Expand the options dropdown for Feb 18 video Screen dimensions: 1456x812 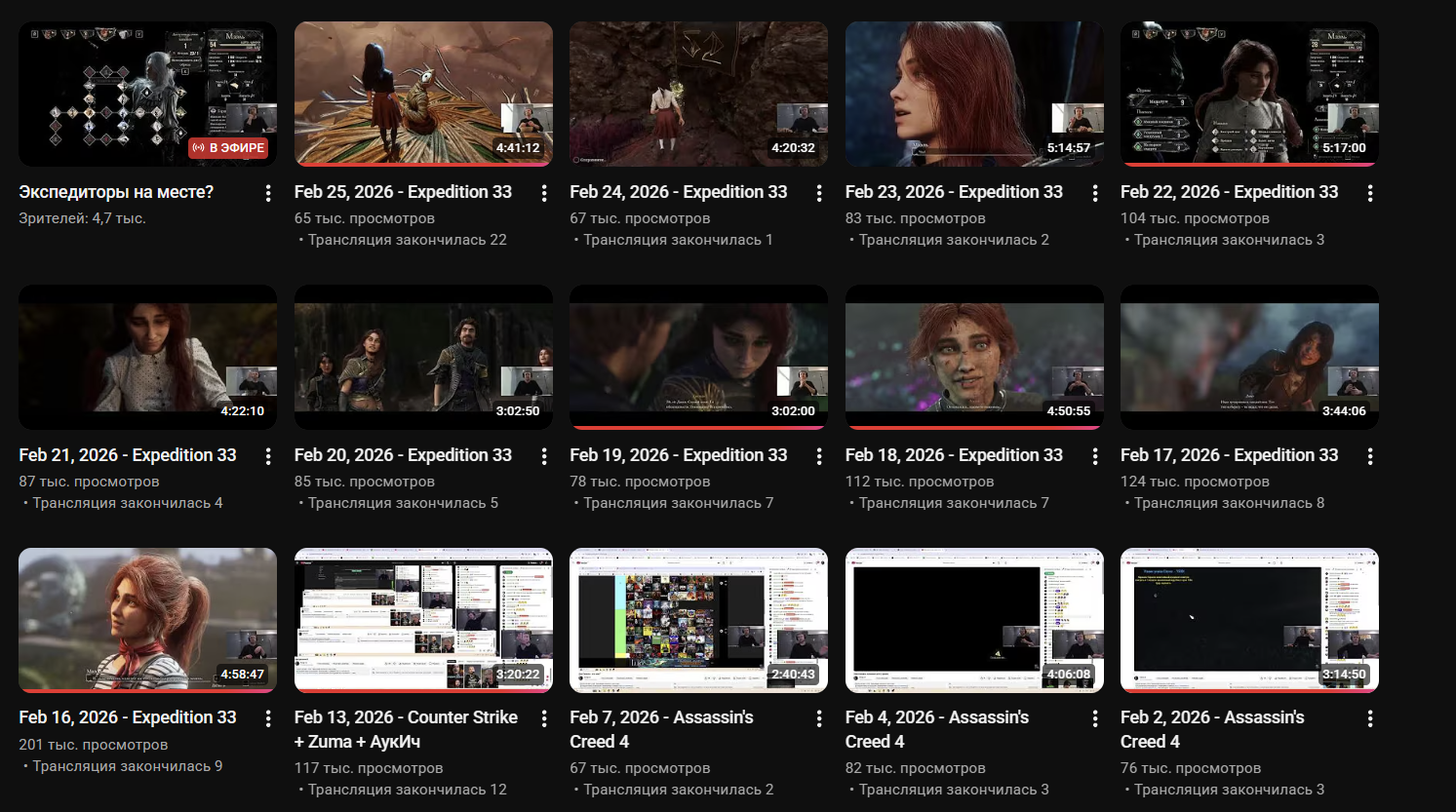click(1096, 455)
